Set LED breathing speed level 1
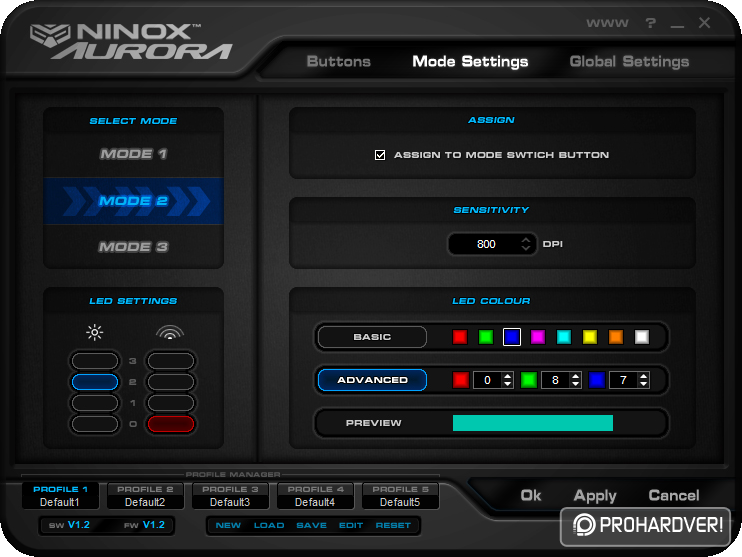Viewport: 742px width, 557px height. (171, 403)
